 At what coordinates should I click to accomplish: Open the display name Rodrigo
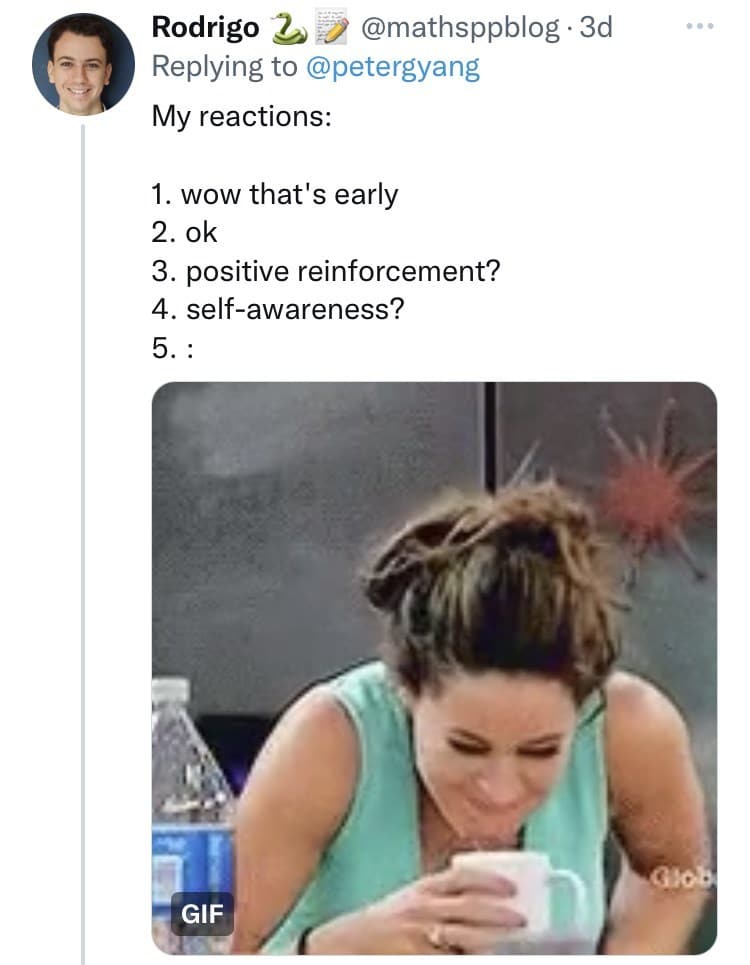coord(205,28)
